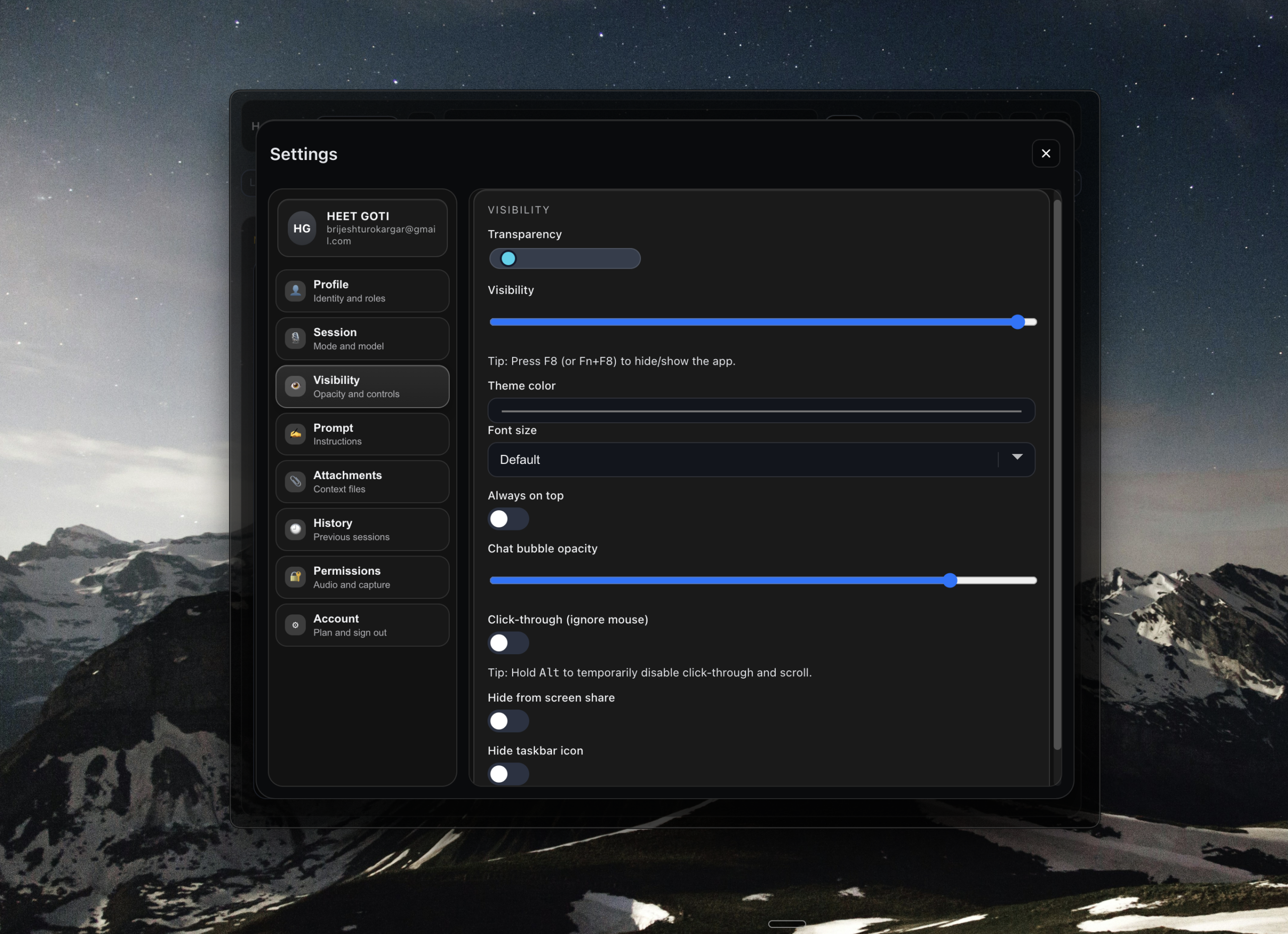The height and width of the screenshot is (934, 1288).
Task: Open HEET GOTI user profile card
Action: [x=362, y=228]
